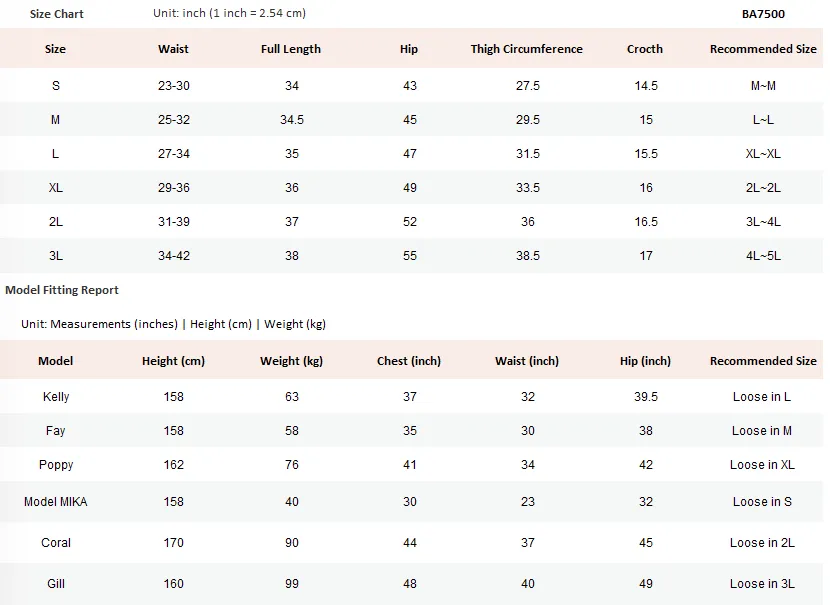The image size is (830, 605).
Task: Click the 4L~5L recommended size cell
Action: tap(763, 256)
